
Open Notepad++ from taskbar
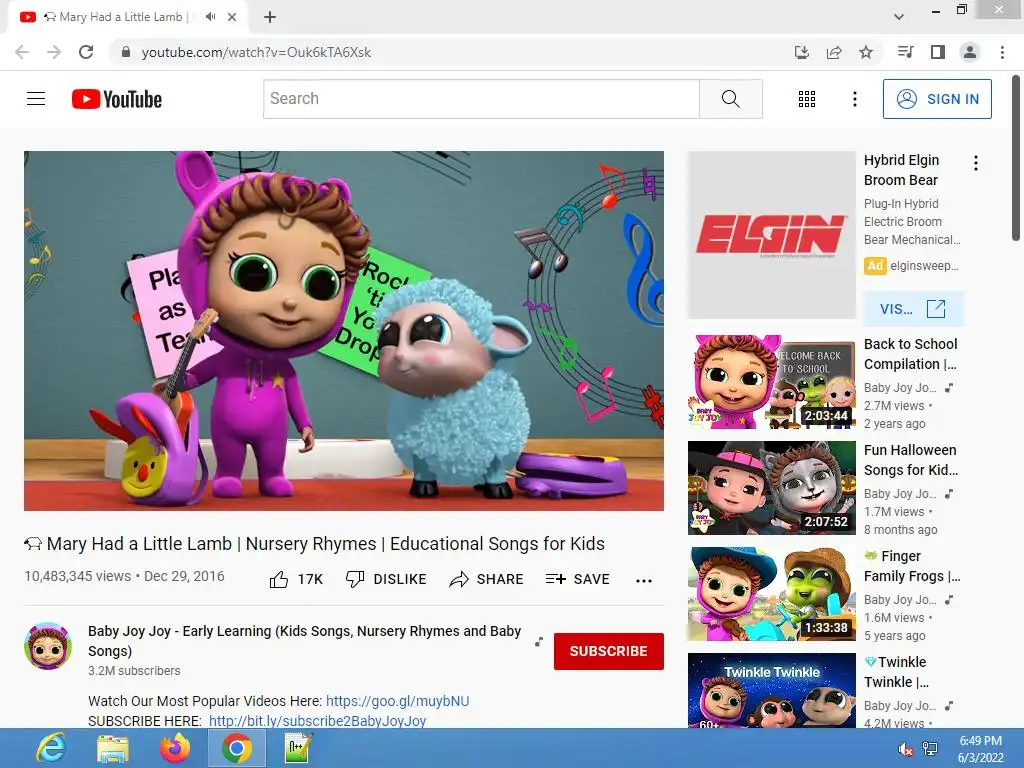[x=299, y=748]
